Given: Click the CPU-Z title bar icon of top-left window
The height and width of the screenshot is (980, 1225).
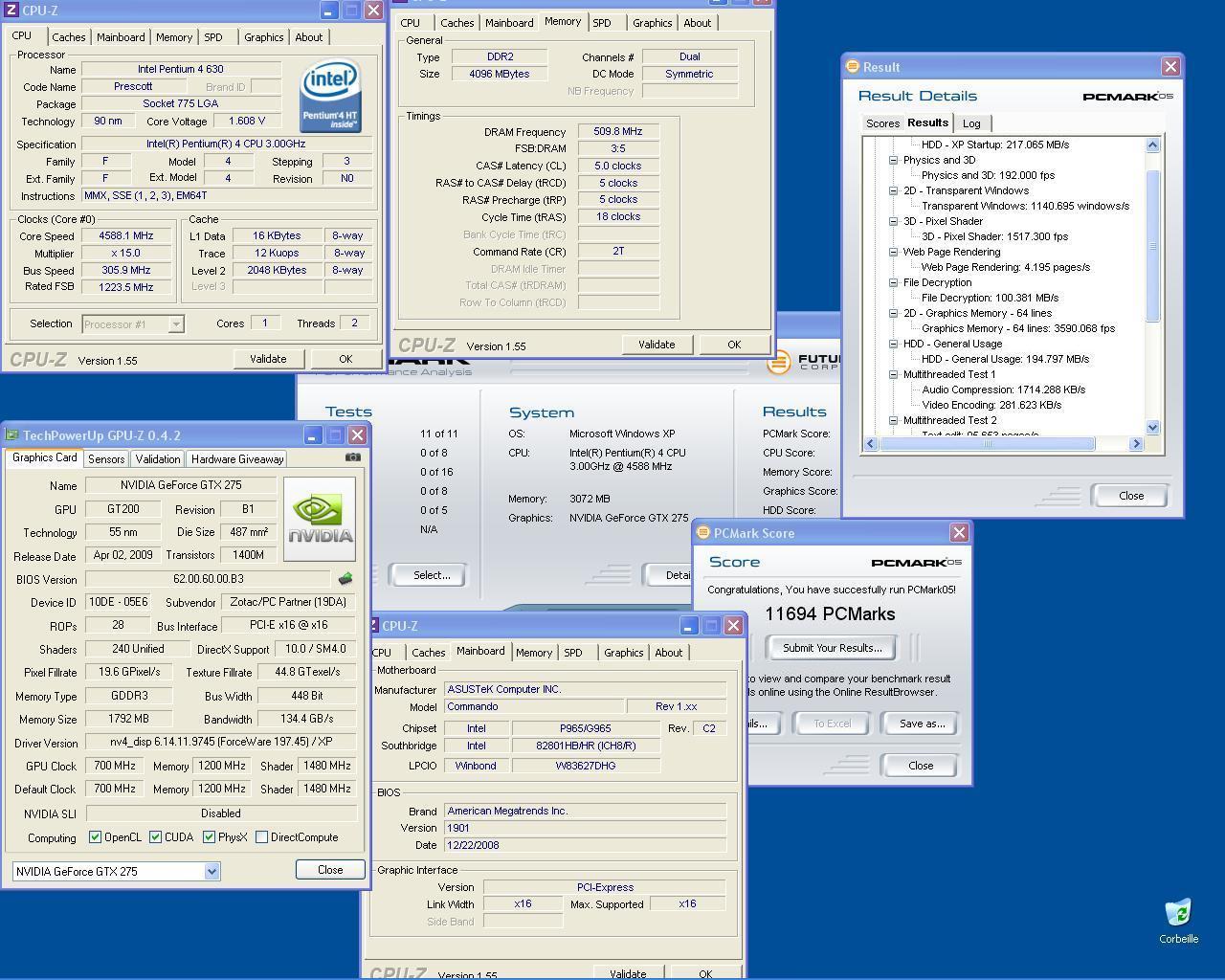Looking at the screenshot, I should (11, 11).
